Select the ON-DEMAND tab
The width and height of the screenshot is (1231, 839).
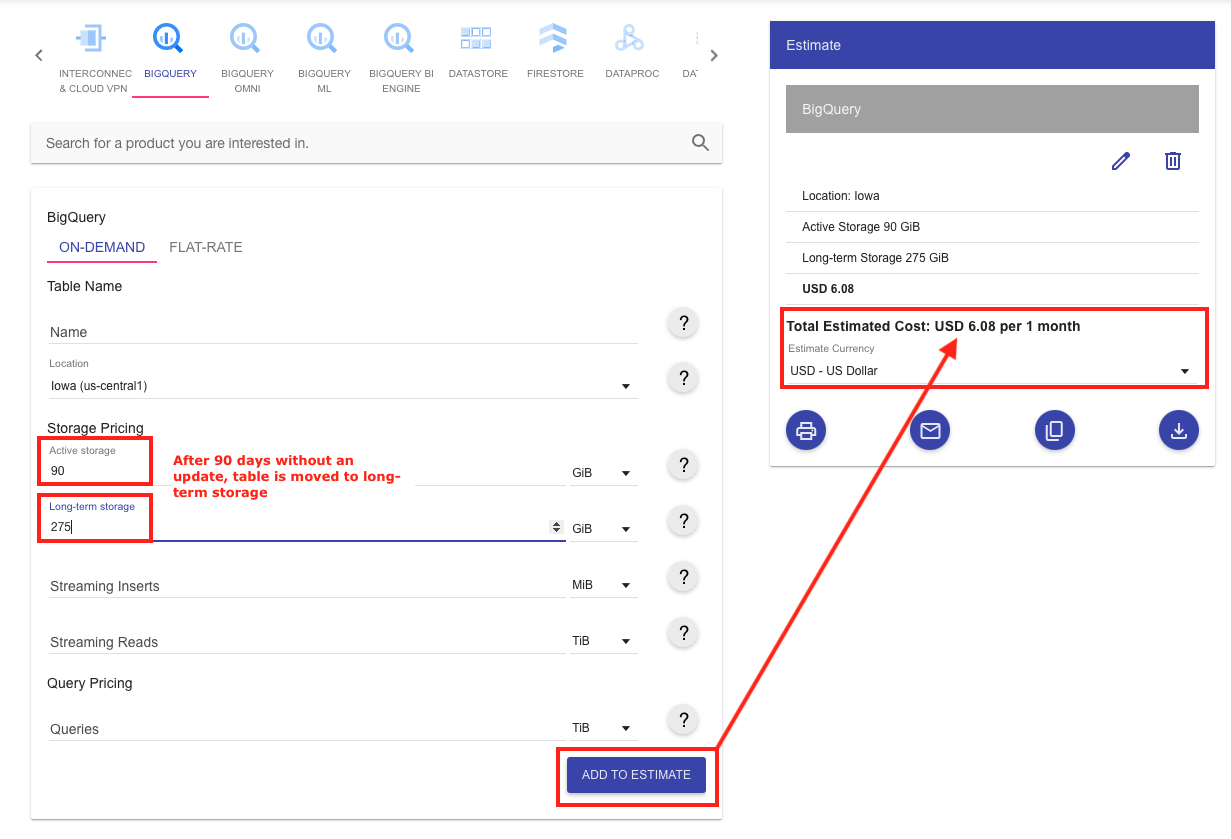click(x=102, y=247)
